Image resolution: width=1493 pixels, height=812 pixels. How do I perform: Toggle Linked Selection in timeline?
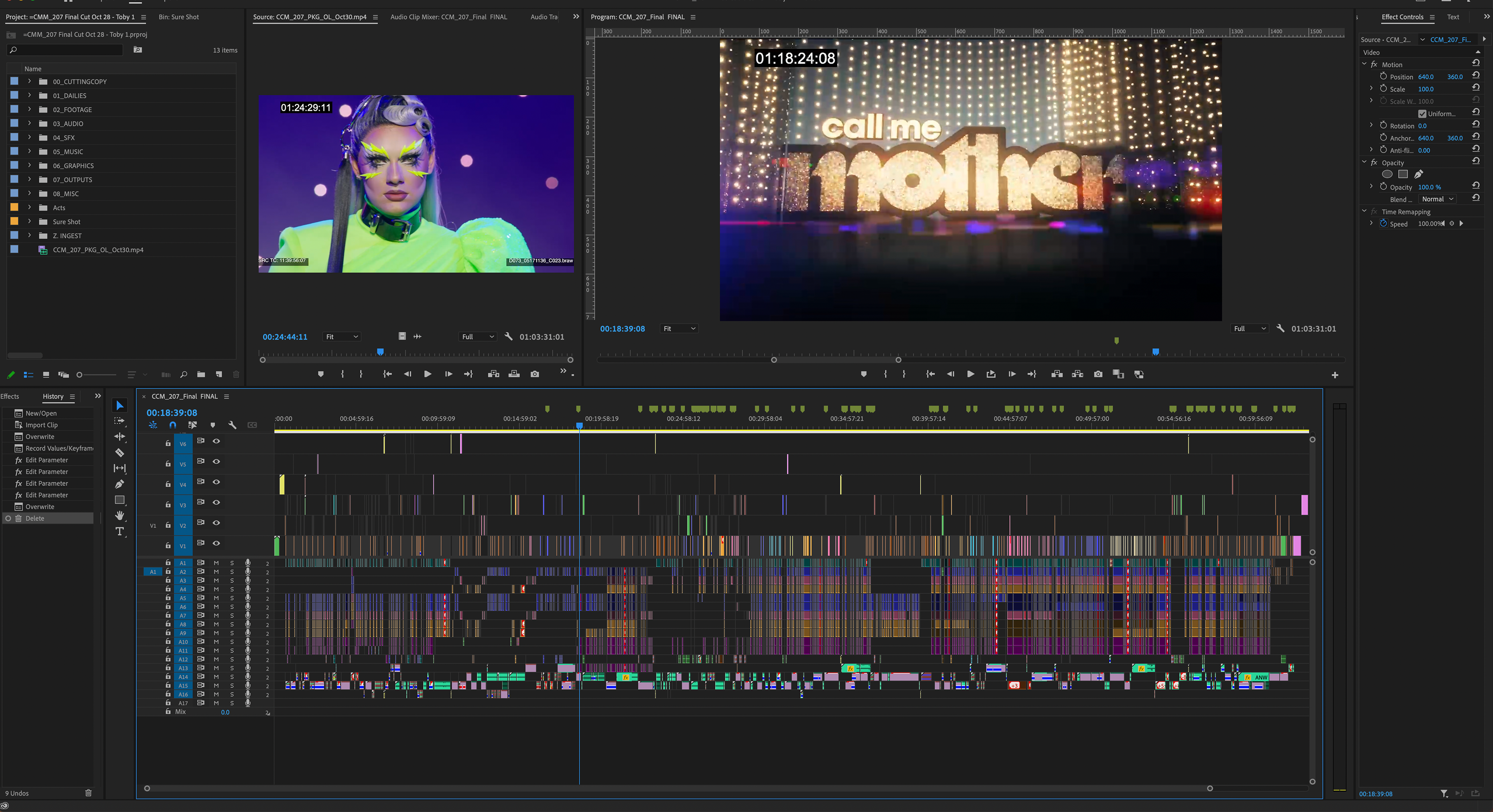192,425
